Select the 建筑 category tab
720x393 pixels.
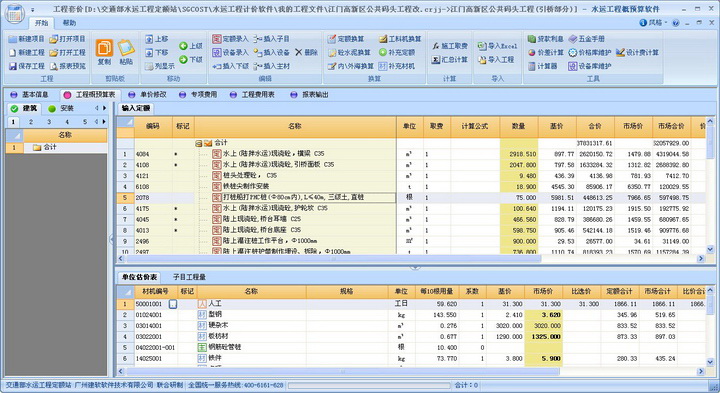click(24, 108)
